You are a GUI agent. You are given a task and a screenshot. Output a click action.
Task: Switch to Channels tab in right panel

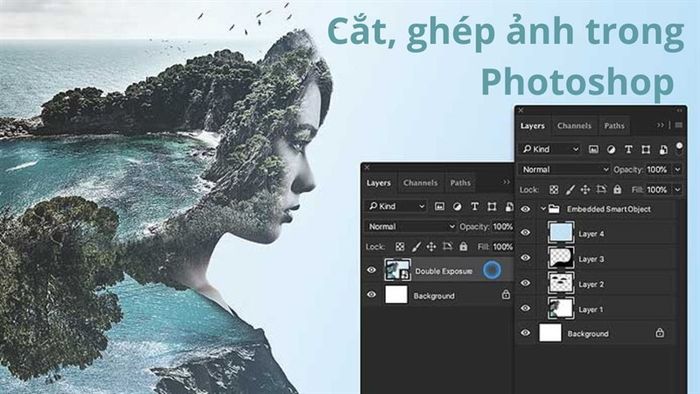tap(574, 126)
